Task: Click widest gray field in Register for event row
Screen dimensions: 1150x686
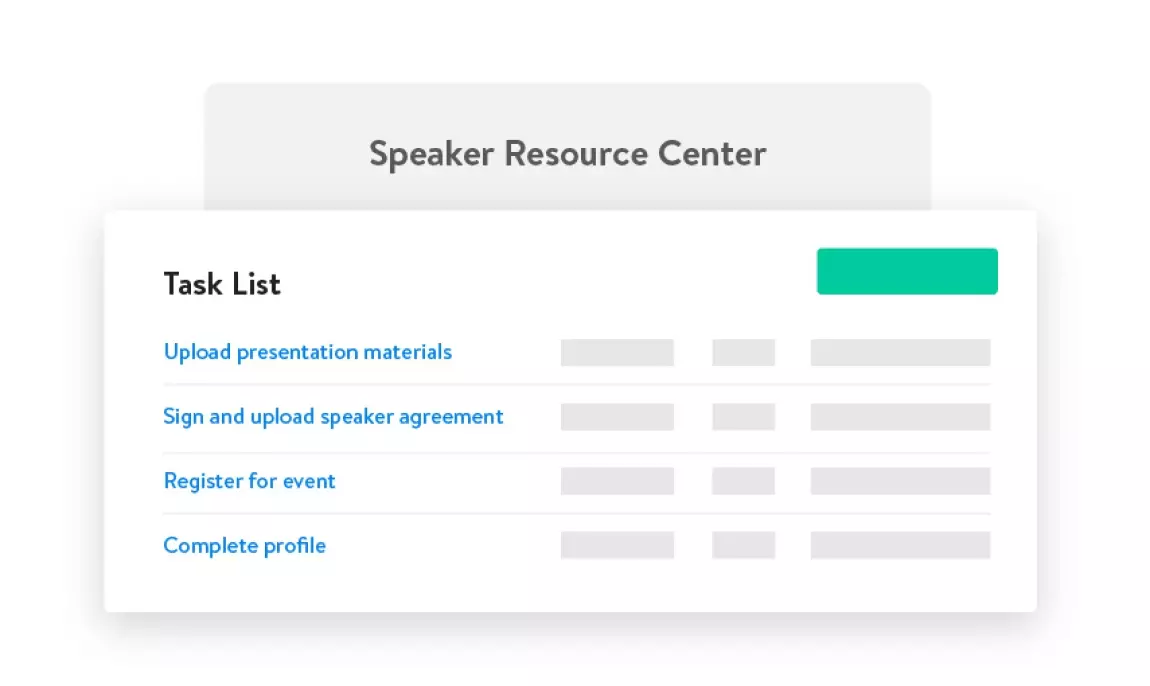Action: coord(900,481)
